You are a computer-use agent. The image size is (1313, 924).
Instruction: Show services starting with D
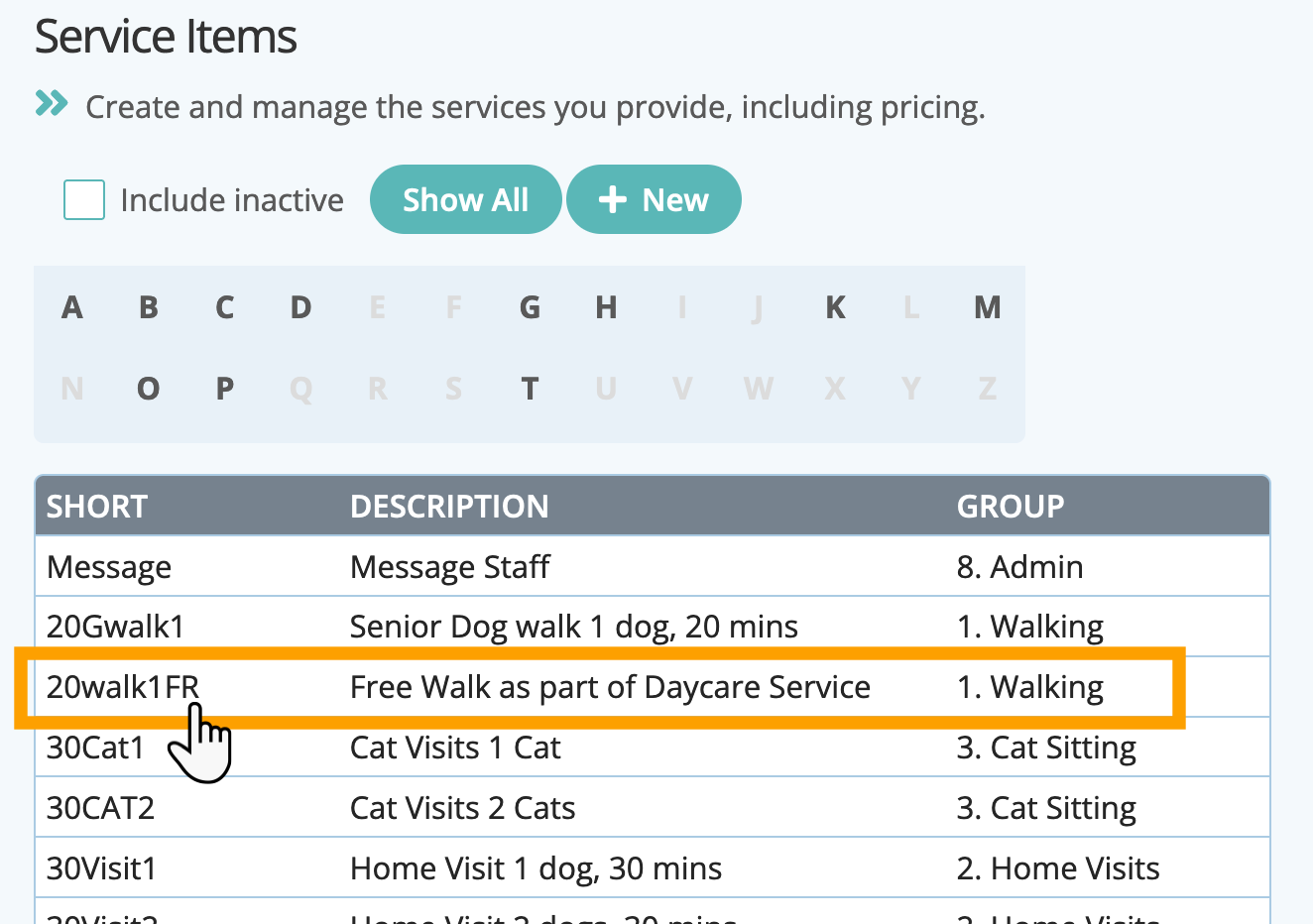coord(300,308)
